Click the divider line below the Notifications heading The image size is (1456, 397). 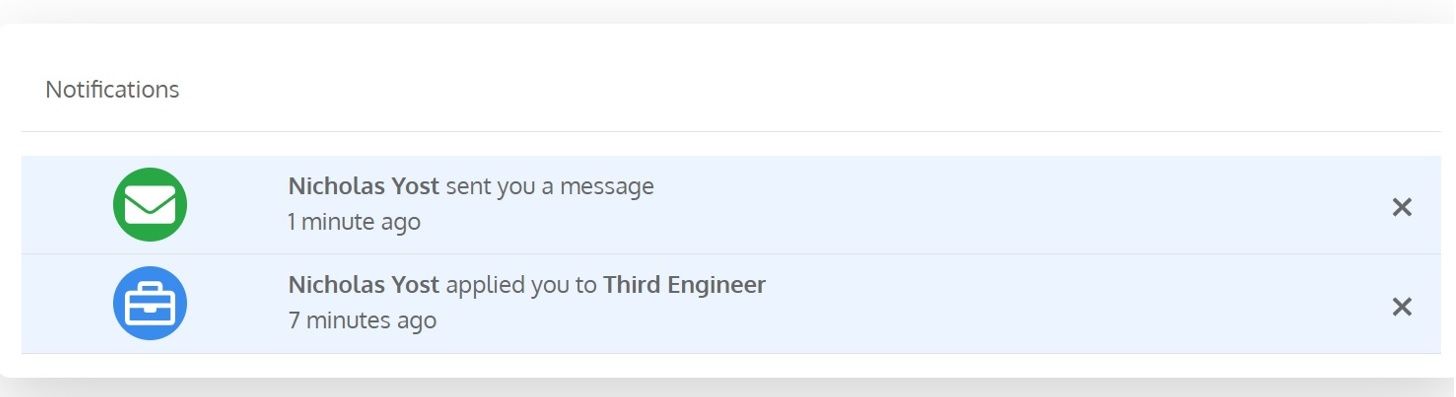tap(731, 131)
